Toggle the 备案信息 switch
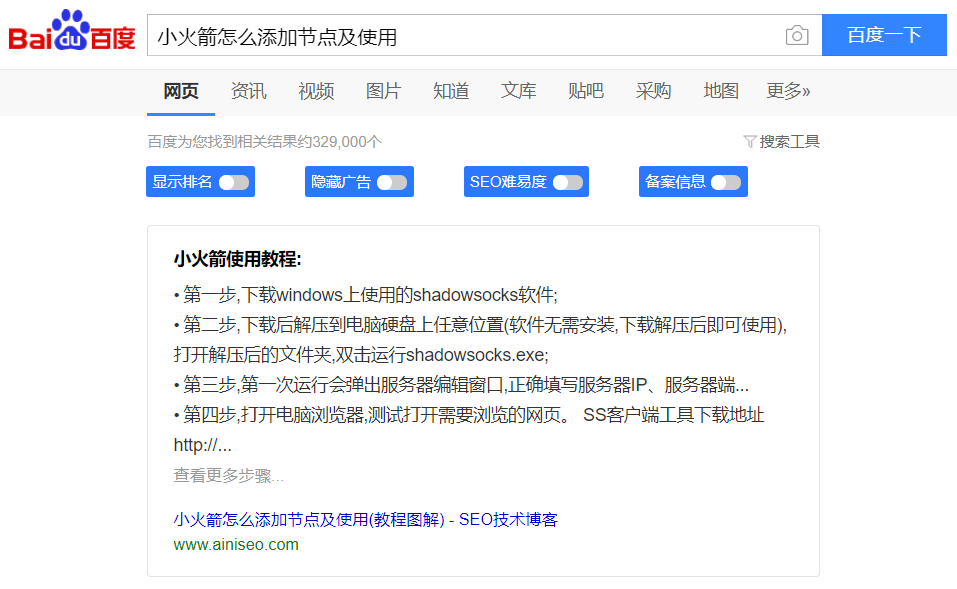The height and width of the screenshot is (589, 957). click(x=726, y=182)
